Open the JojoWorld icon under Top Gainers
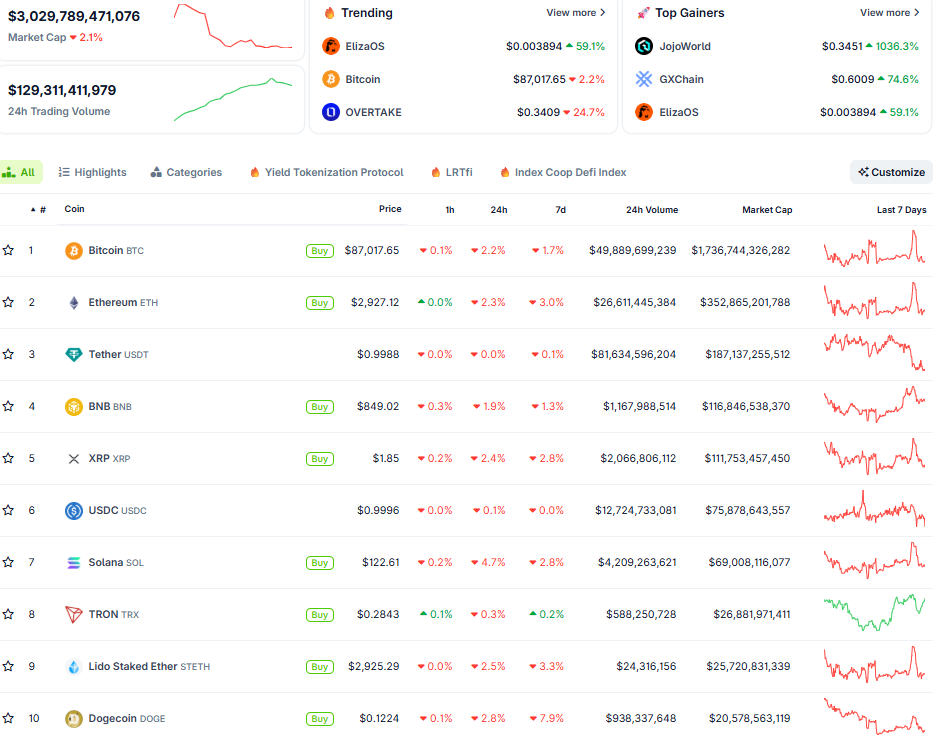Screen dimensions: 933x742 pyautogui.click(x=643, y=46)
